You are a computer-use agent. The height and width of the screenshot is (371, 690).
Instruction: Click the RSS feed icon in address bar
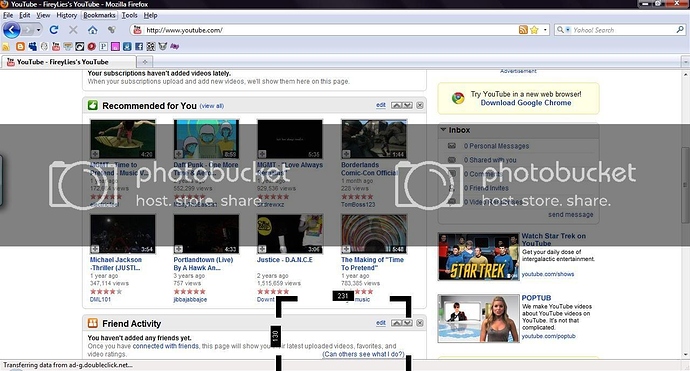click(x=523, y=30)
